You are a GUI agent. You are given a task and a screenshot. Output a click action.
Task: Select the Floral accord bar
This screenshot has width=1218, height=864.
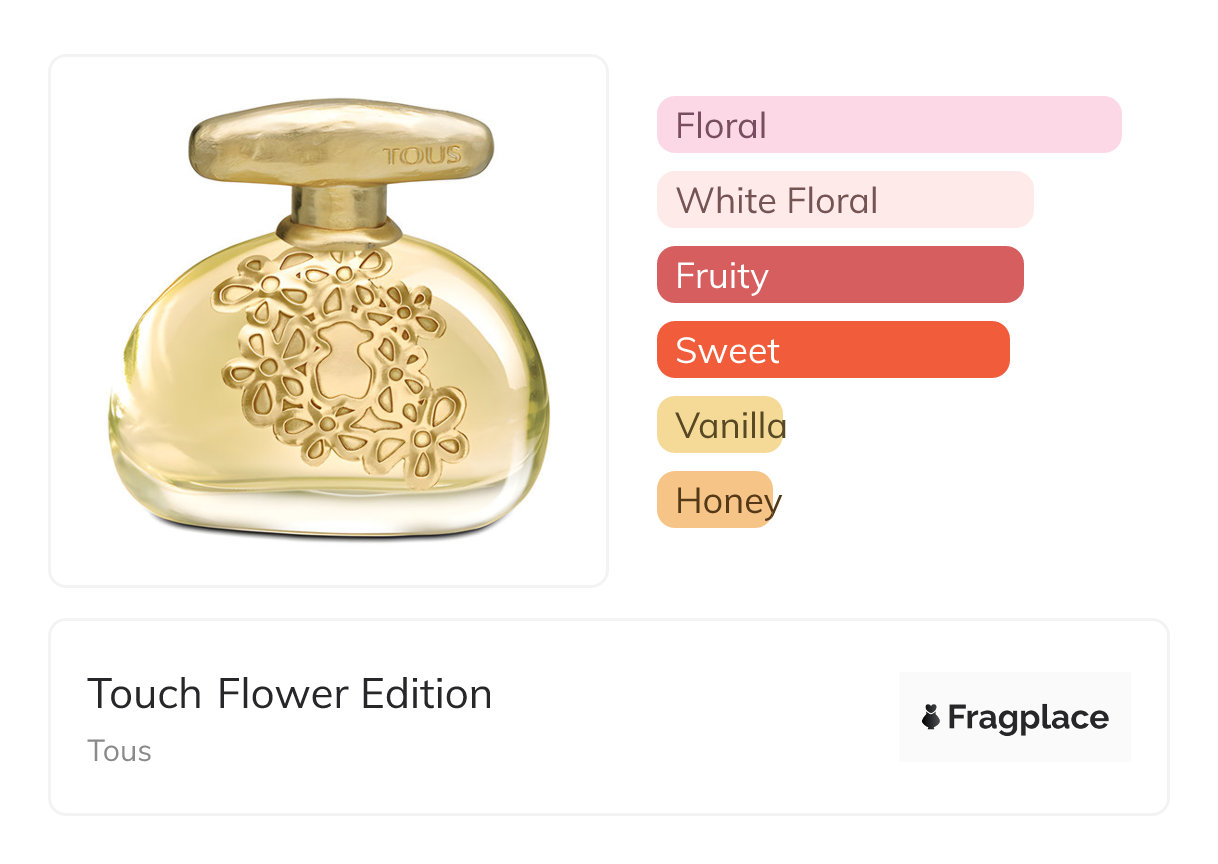click(x=888, y=125)
